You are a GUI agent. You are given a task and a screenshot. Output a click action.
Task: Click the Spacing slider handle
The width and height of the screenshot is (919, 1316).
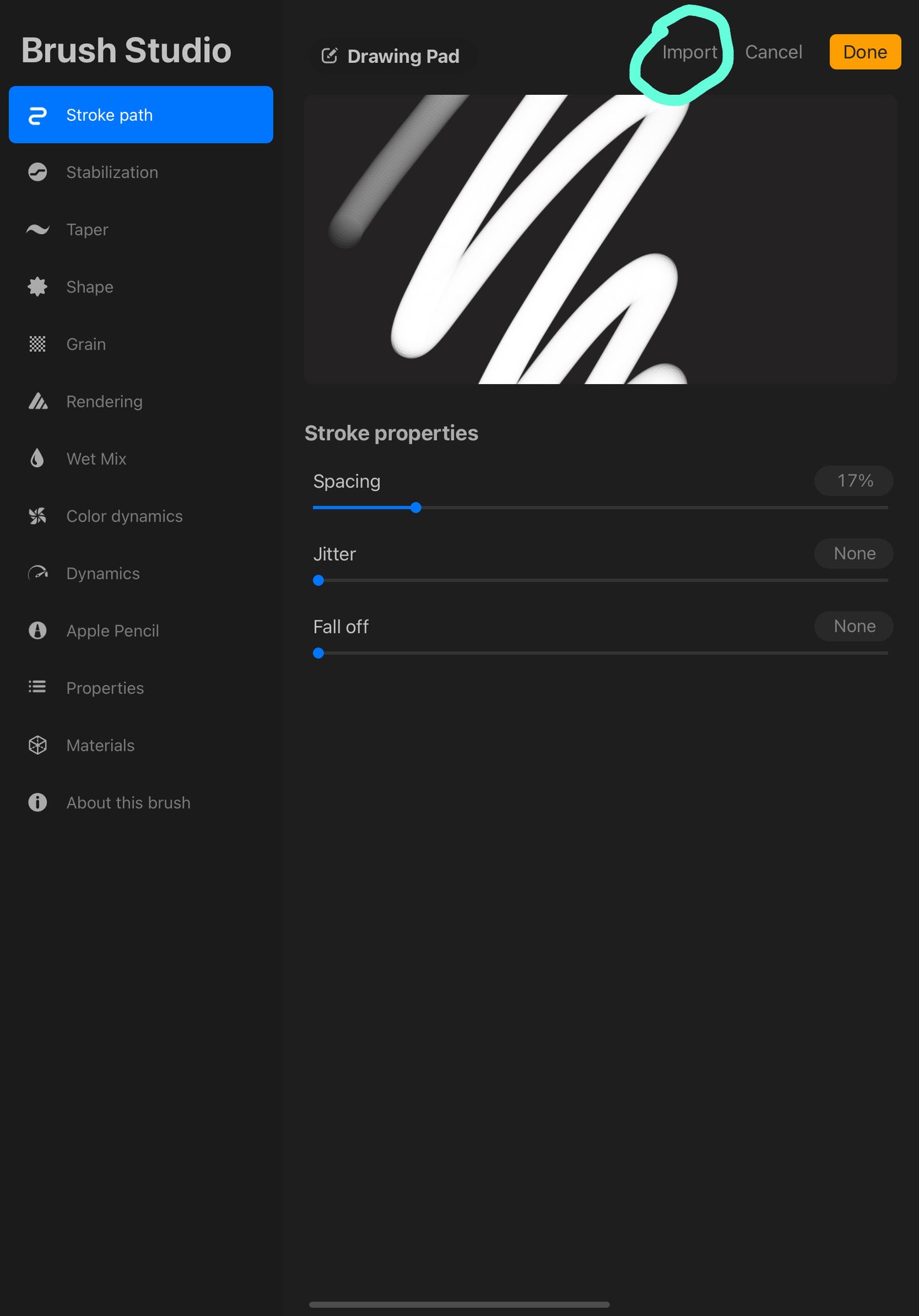pyautogui.click(x=416, y=508)
